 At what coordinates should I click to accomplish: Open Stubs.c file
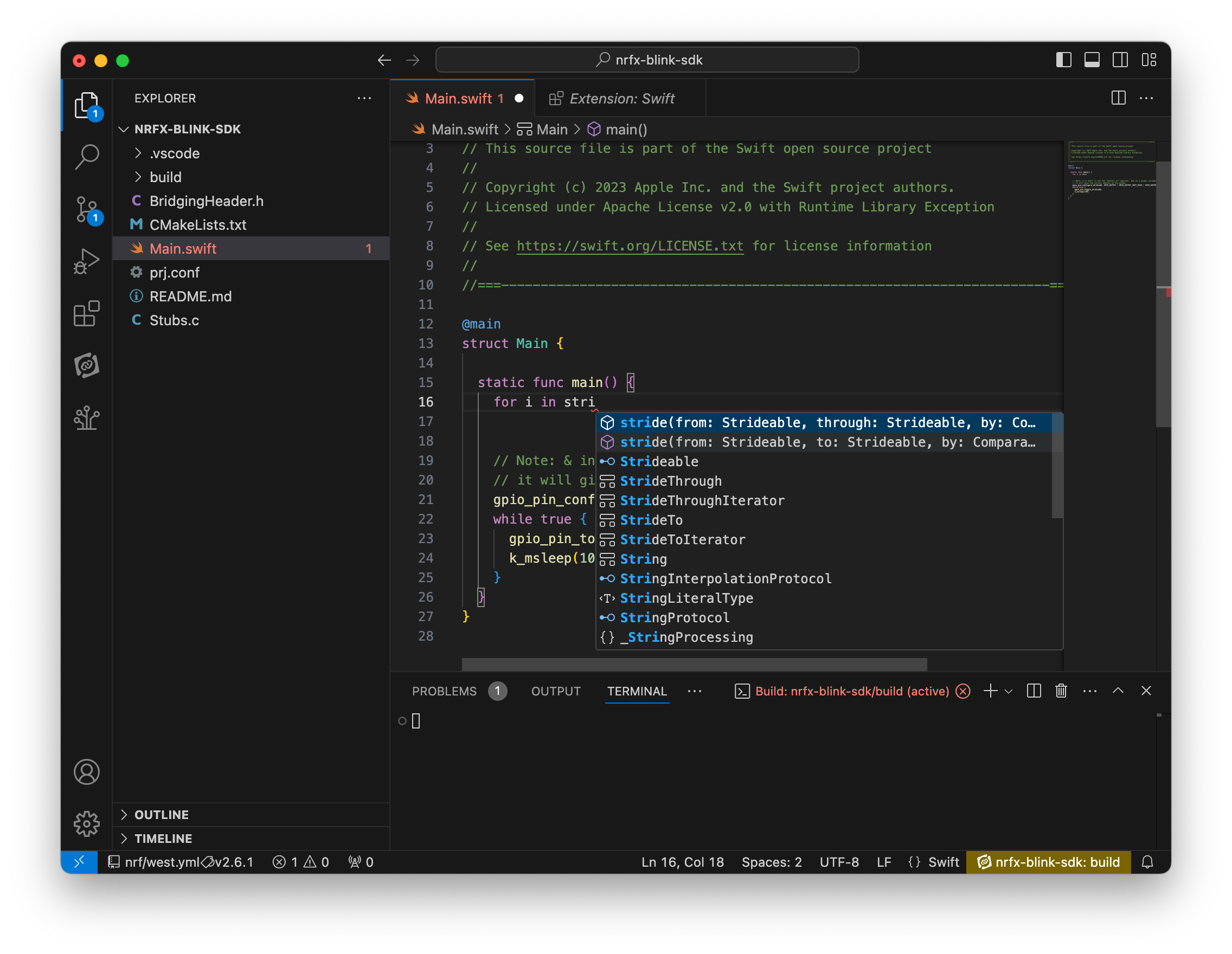(x=251, y=320)
